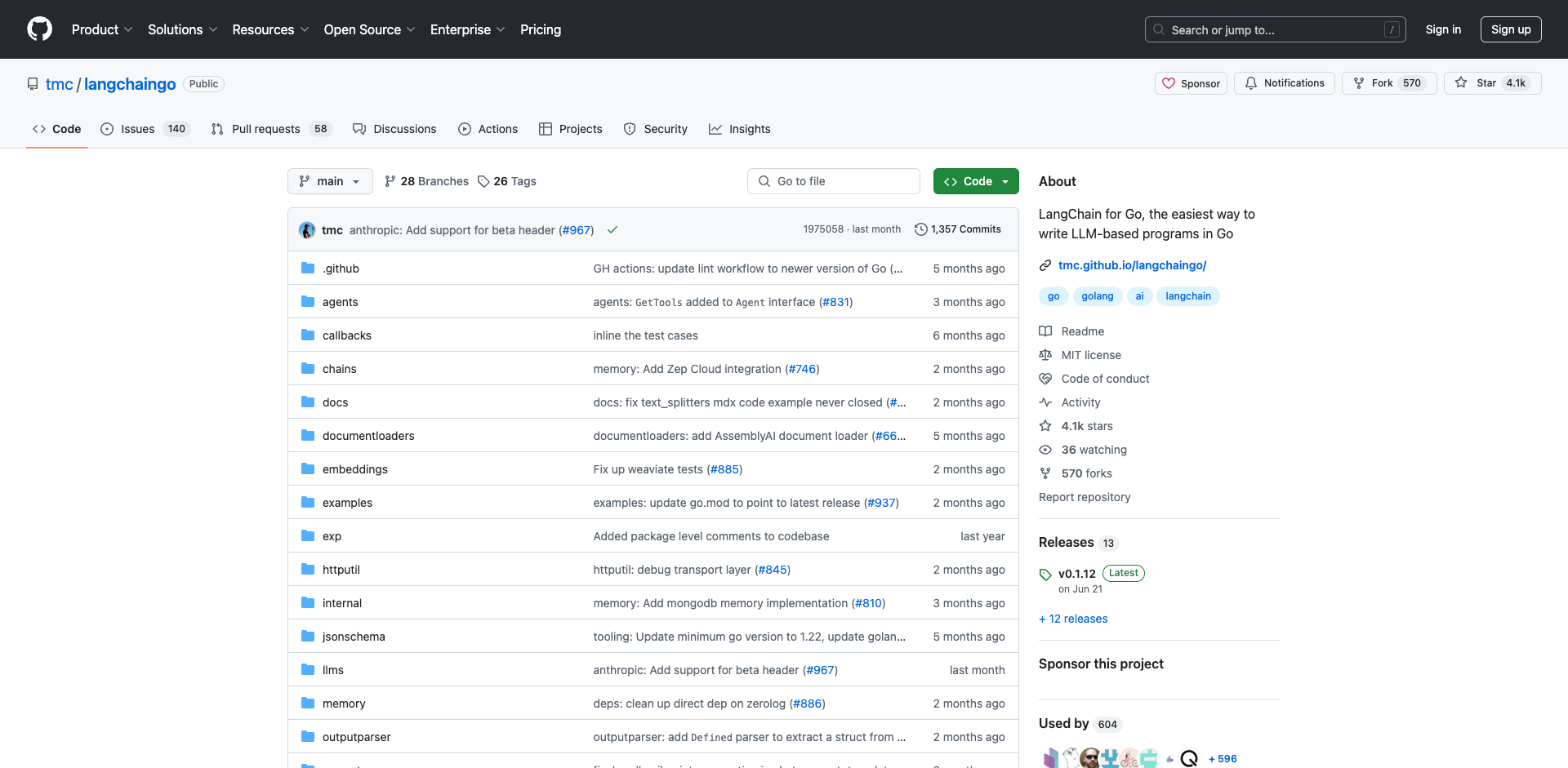1568x768 pixels.
Task: Click the docs folder icon
Action: tap(308, 402)
